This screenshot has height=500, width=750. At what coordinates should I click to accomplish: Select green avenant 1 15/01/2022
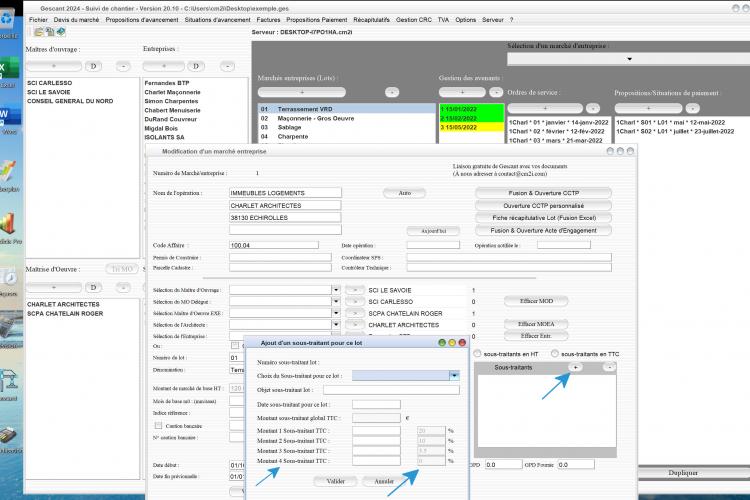(472, 109)
